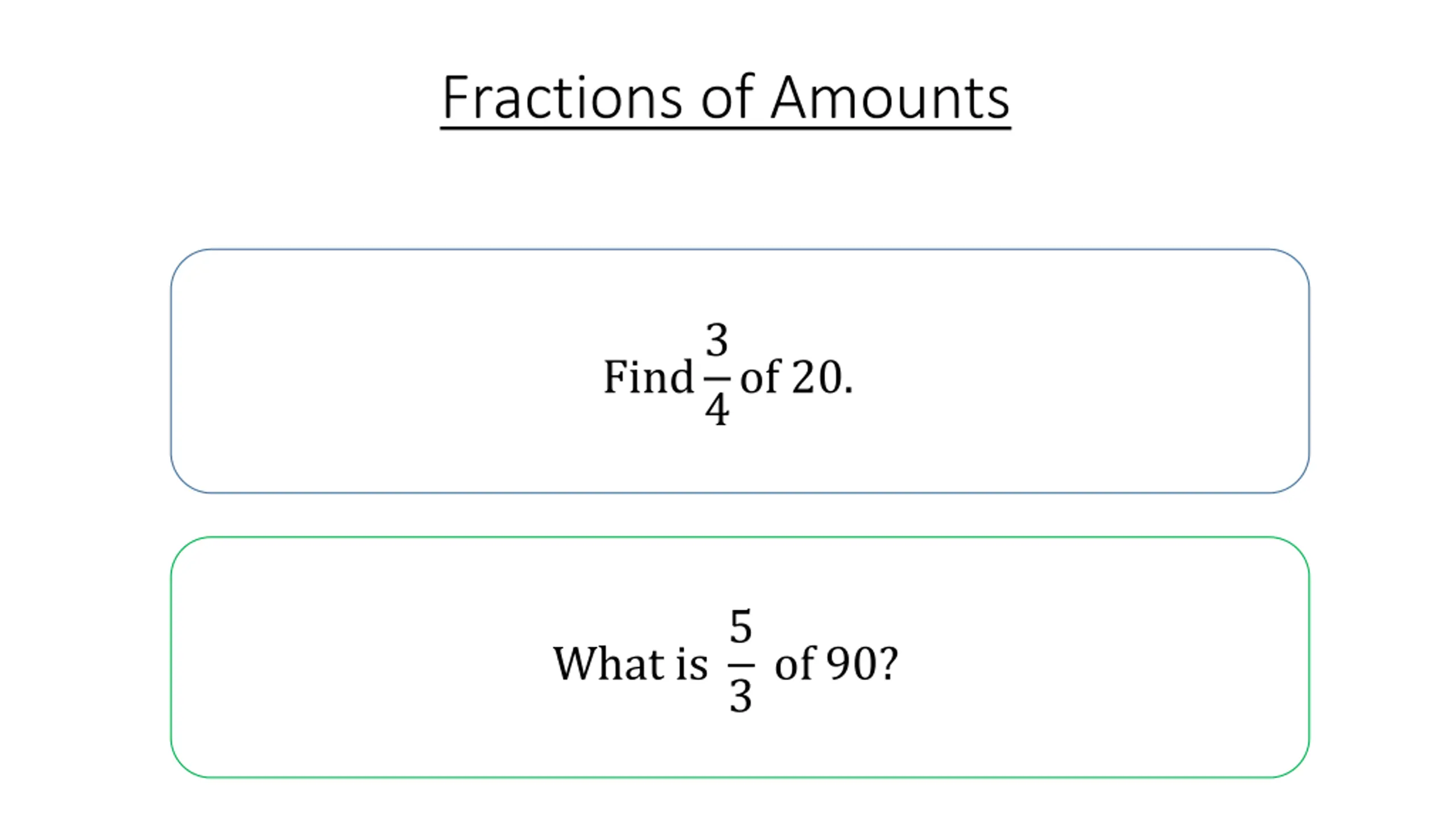Select numerator 5 in the second fraction
The image size is (1456, 819).
click(741, 626)
